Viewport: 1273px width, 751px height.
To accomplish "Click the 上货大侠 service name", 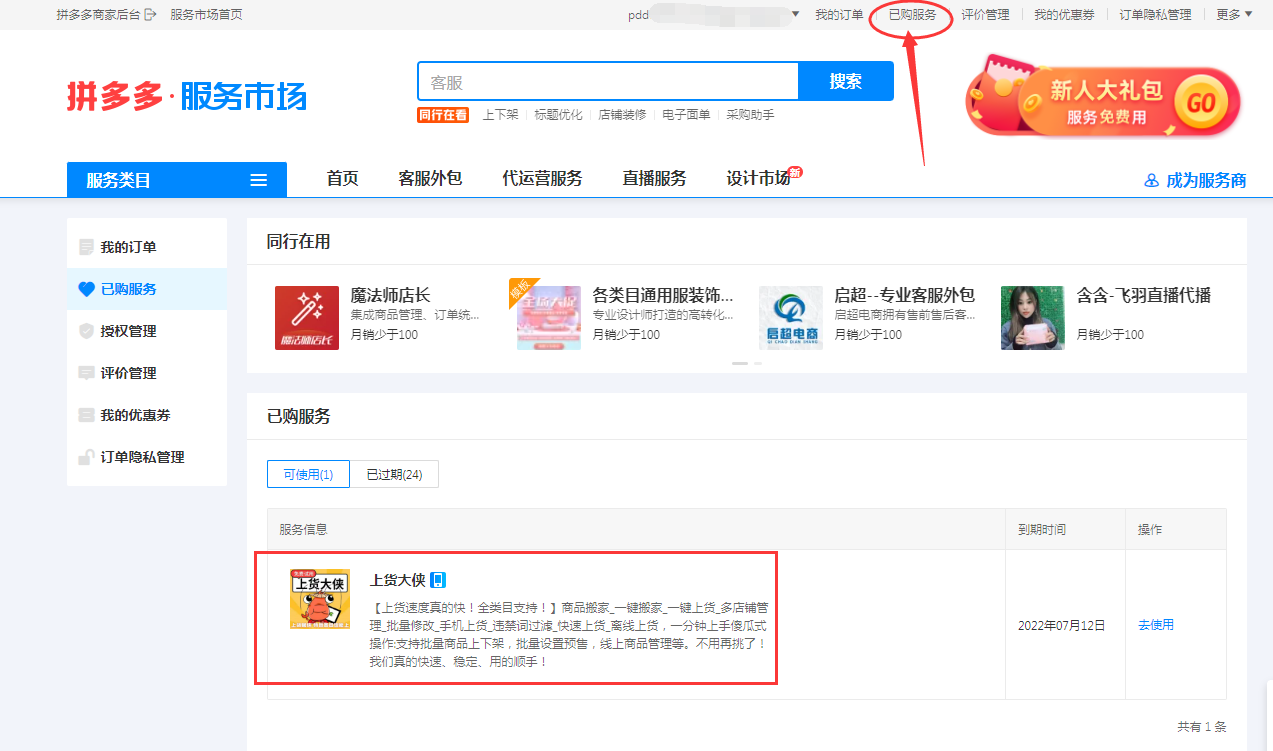I will (398, 580).
